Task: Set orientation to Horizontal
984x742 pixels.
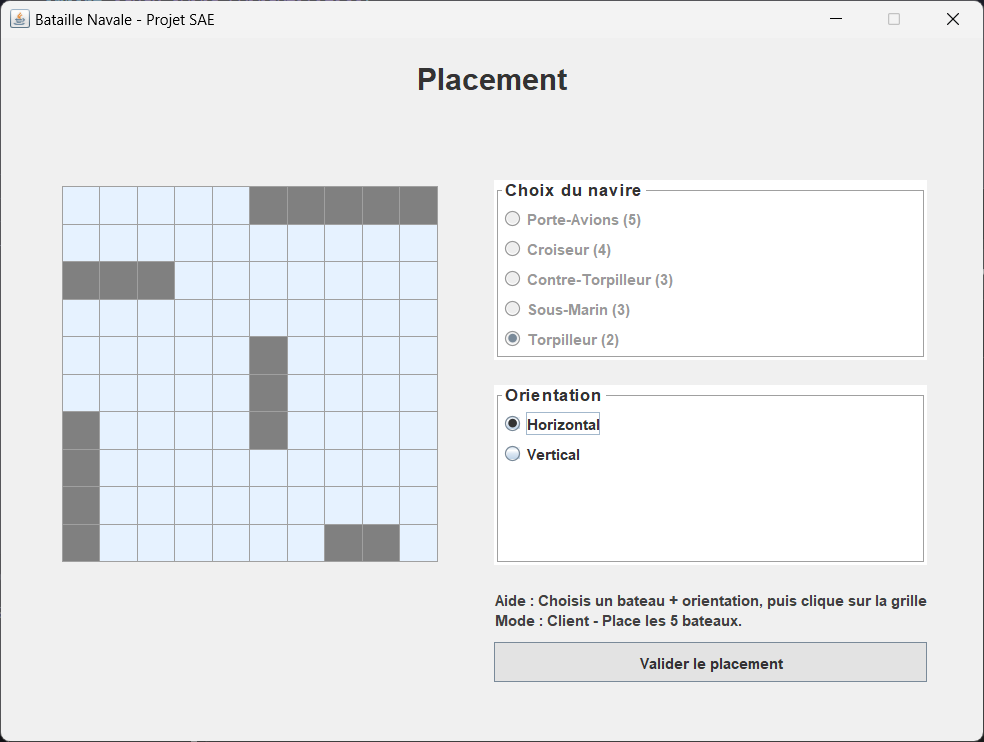Action: [511, 423]
